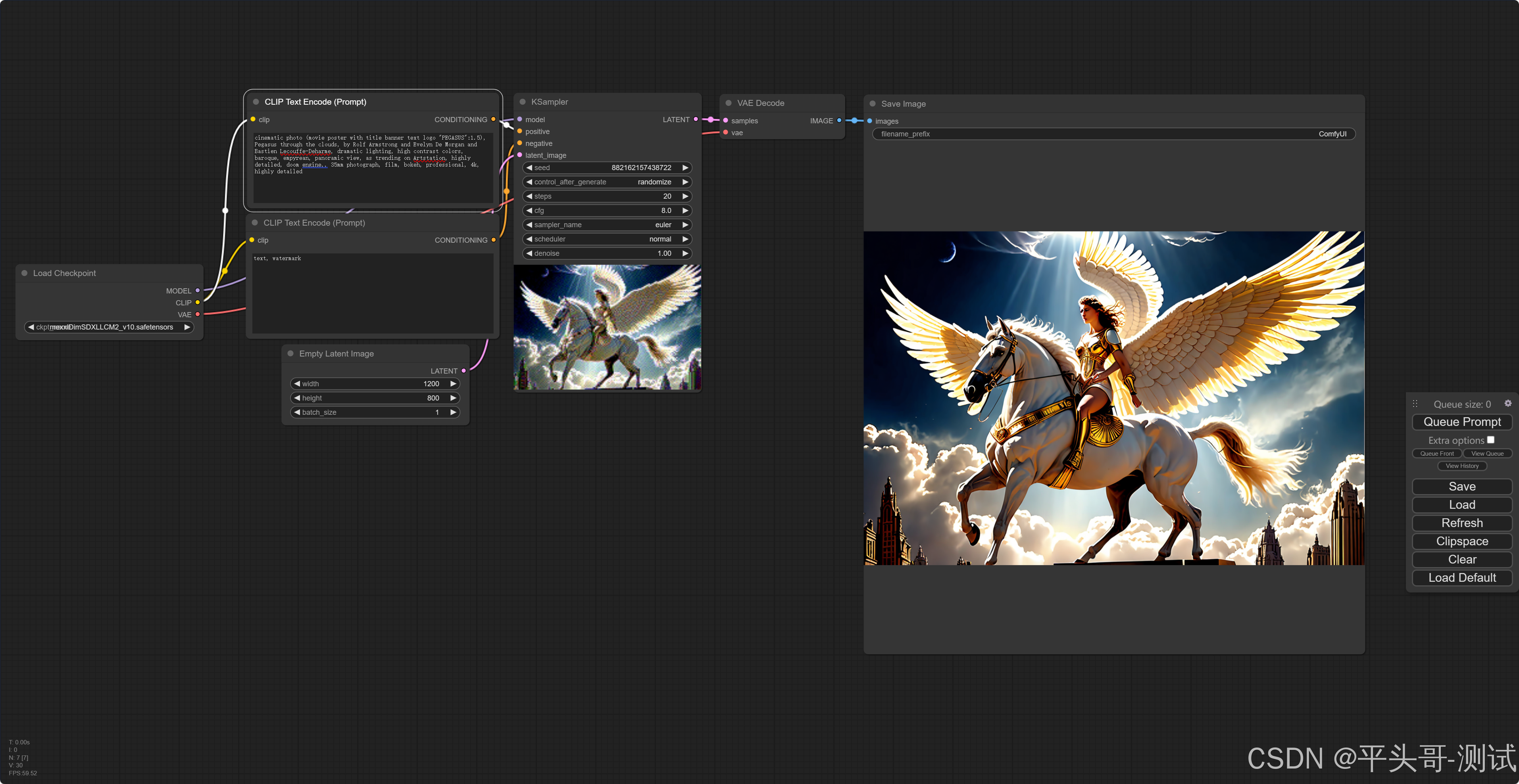Open the control_after_generate randomize dropdown

[x=607, y=182]
